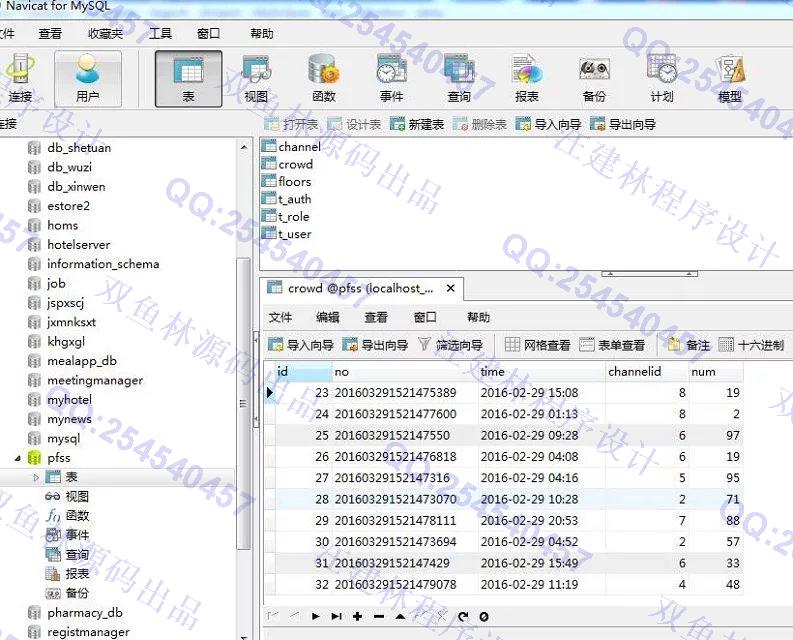Click 打开表 in the object toolbar
Viewport: 793px width, 640px height.
(x=291, y=124)
